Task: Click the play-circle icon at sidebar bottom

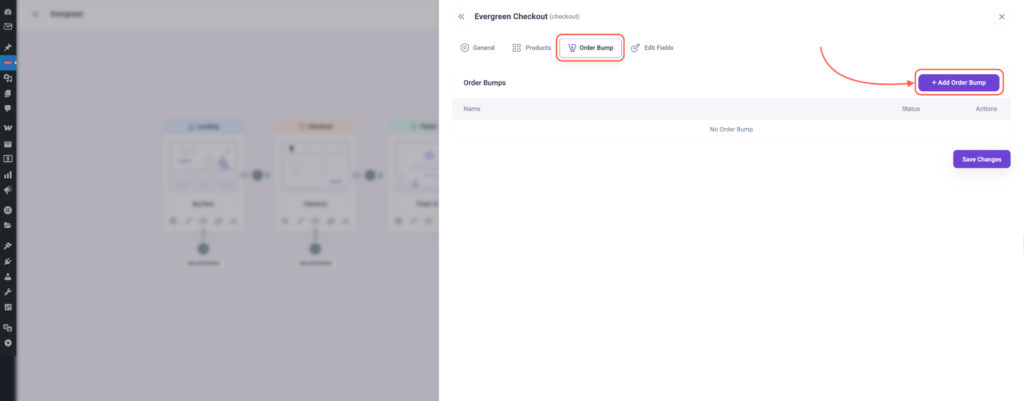Action: coord(8,342)
